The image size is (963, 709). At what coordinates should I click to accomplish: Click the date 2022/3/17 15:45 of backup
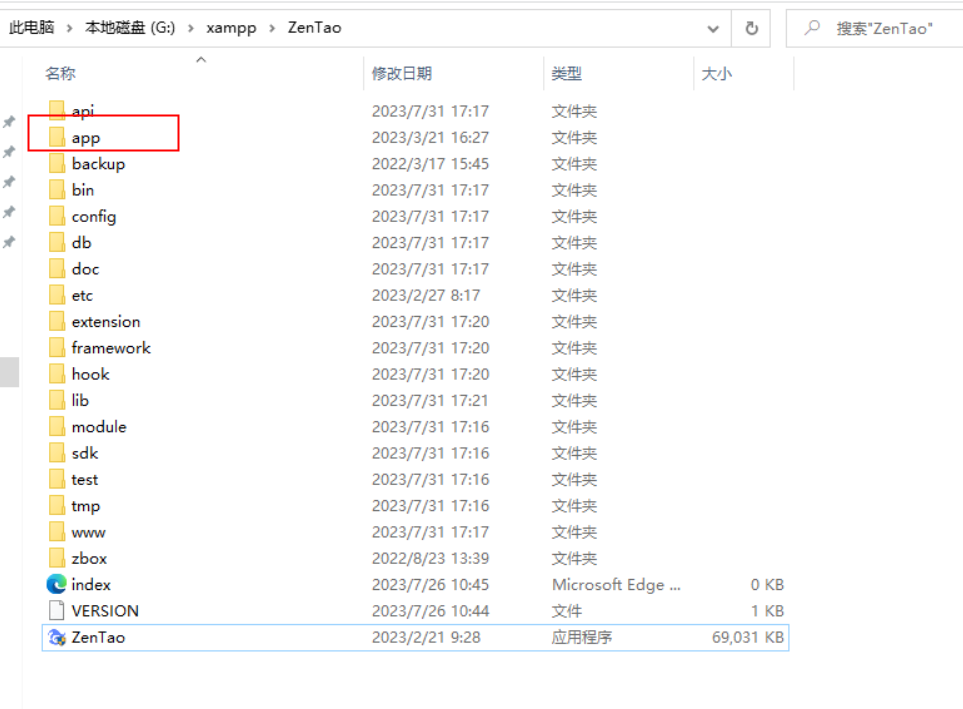point(430,164)
